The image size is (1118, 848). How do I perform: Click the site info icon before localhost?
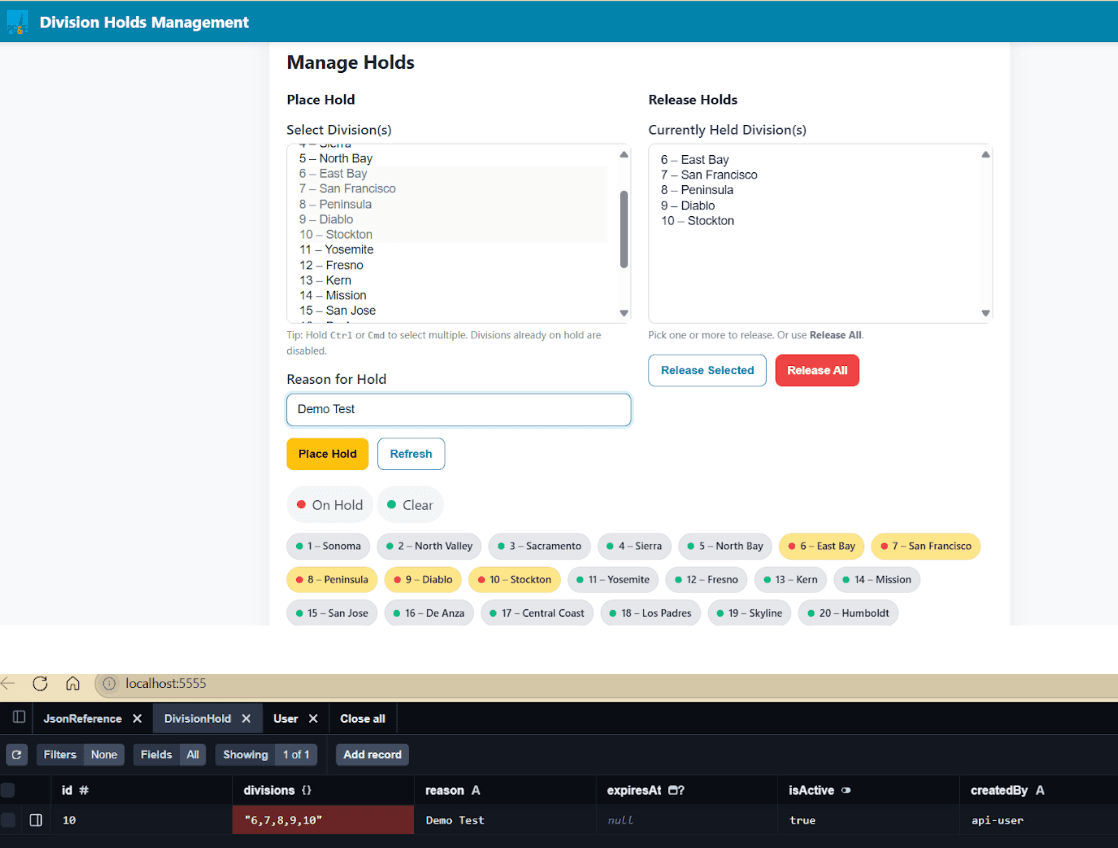(x=109, y=684)
